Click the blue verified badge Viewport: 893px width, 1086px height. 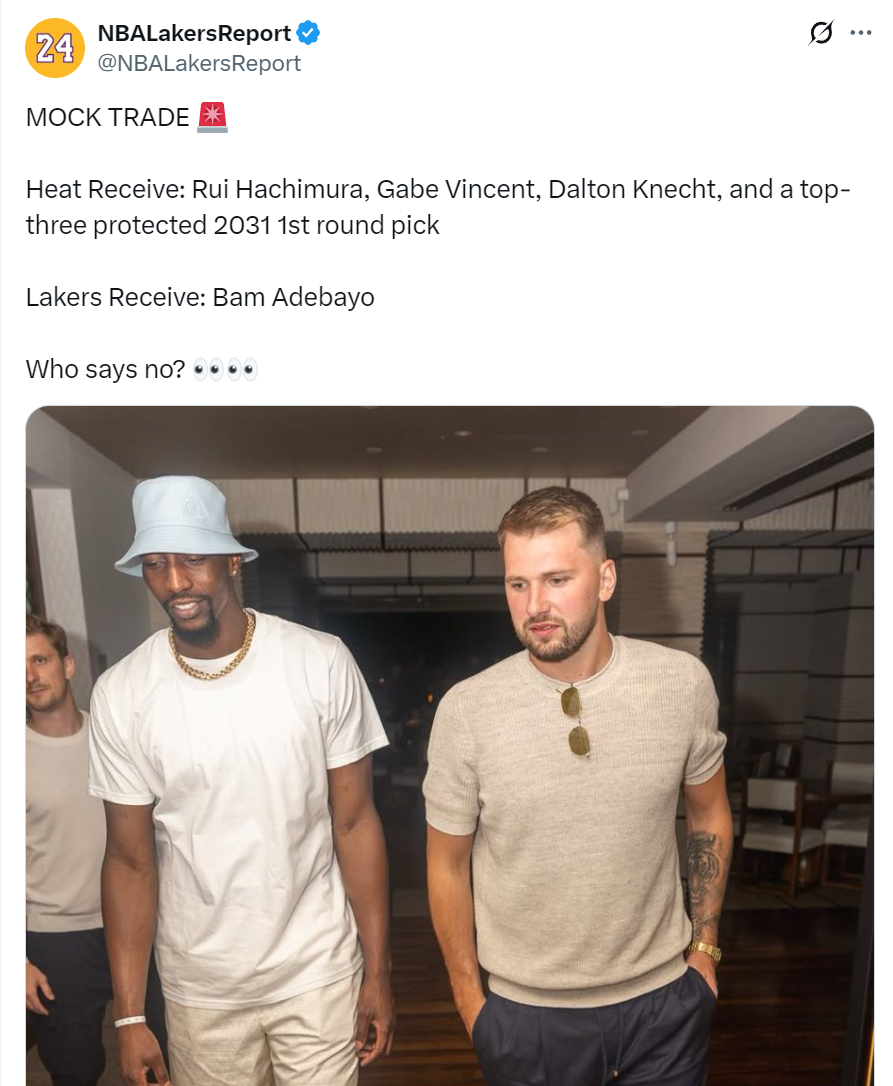(308, 33)
